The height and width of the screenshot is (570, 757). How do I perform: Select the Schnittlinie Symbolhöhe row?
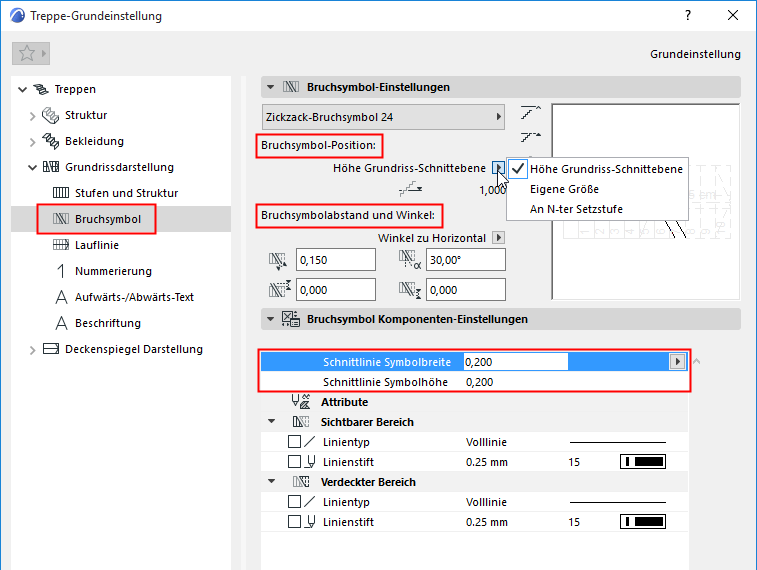(x=474, y=382)
